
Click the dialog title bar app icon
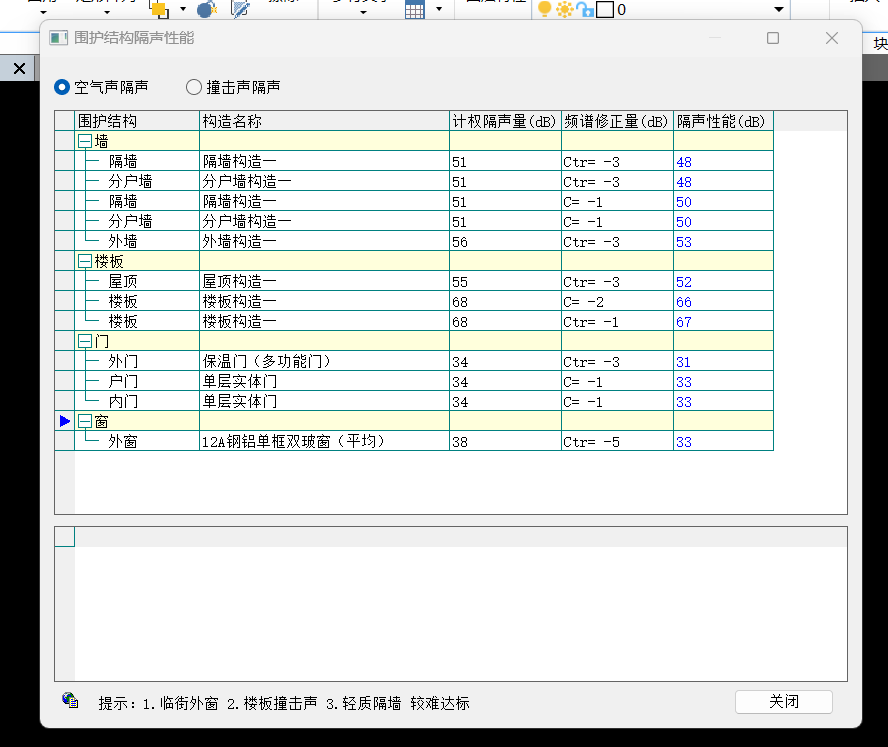[59, 38]
